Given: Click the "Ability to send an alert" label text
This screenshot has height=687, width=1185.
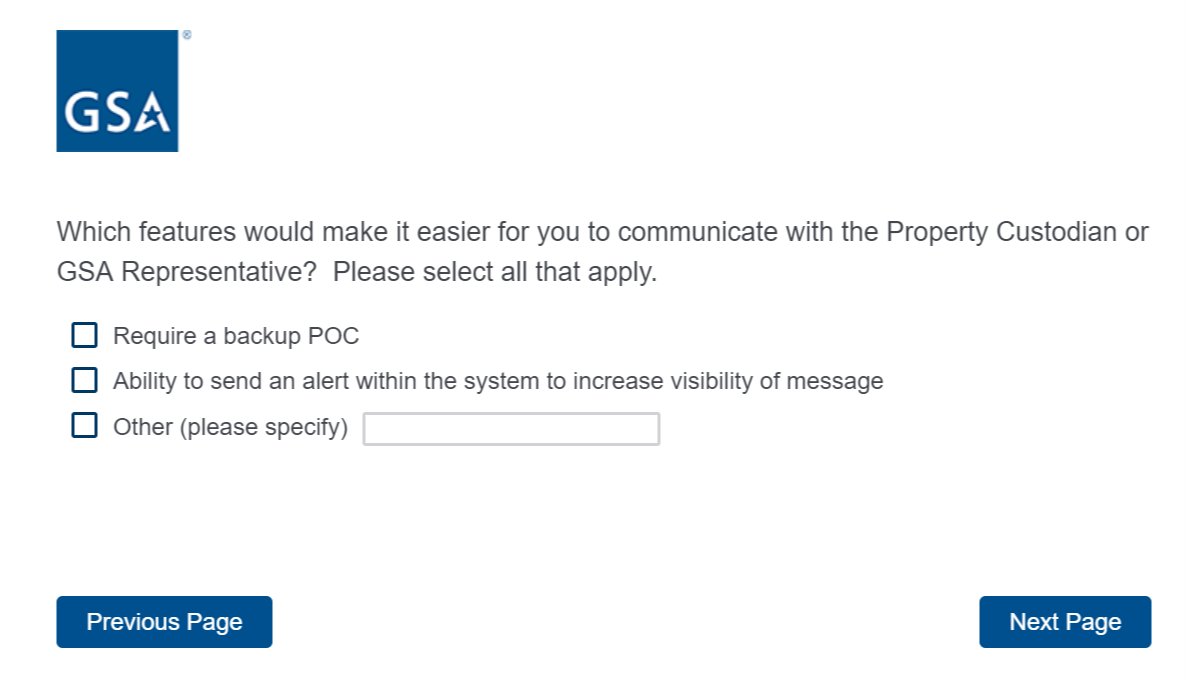Looking at the screenshot, I should click(x=498, y=381).
